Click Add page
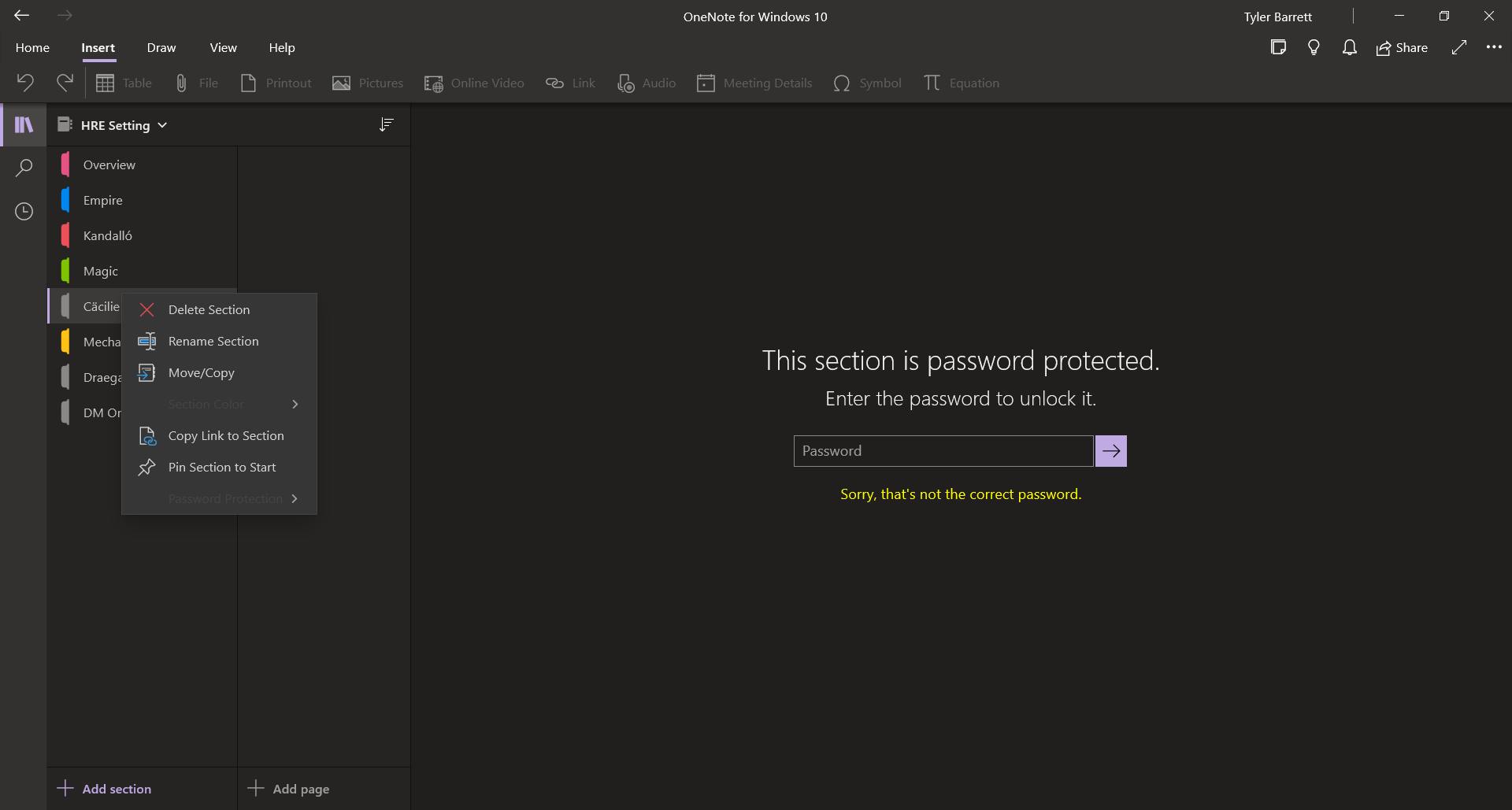 tap(288, 789)
